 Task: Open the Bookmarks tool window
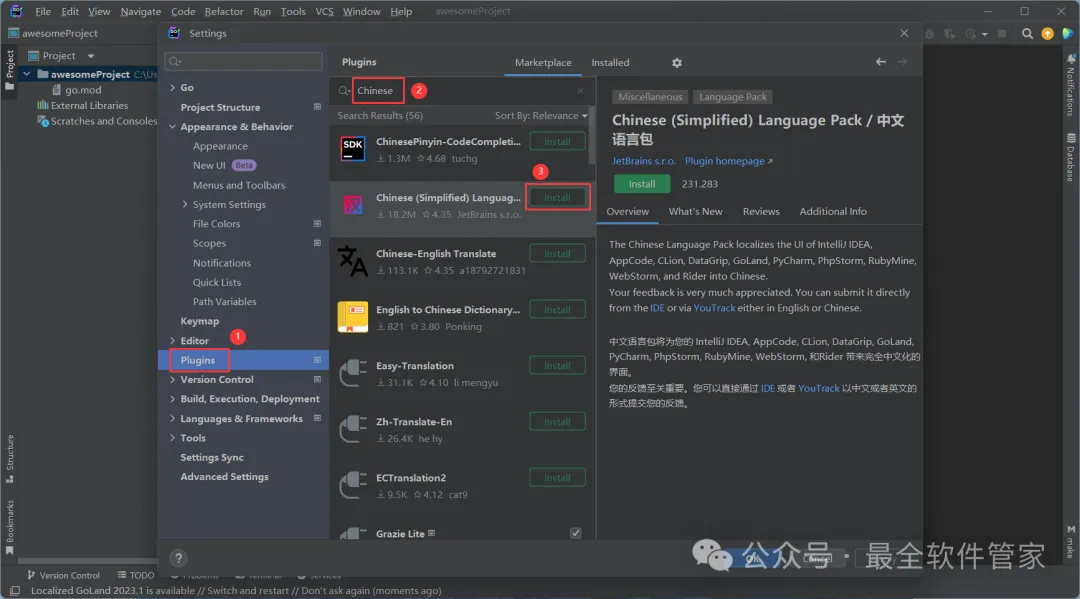point(10,527)
